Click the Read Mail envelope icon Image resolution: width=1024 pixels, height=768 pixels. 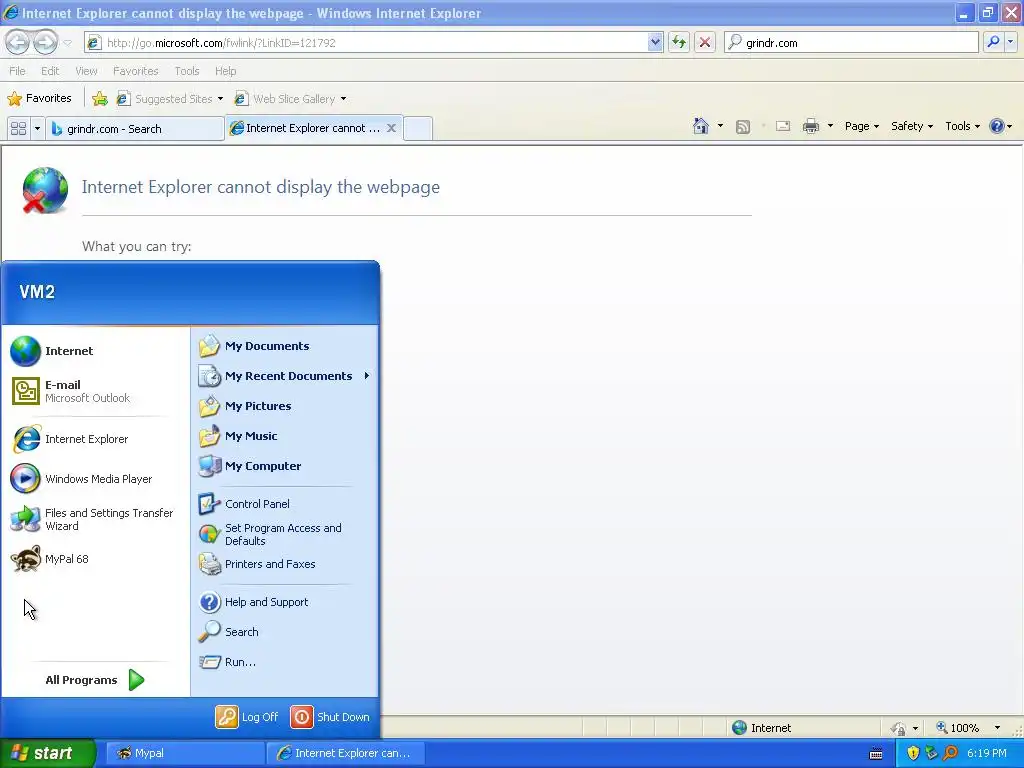click(783, 126)
